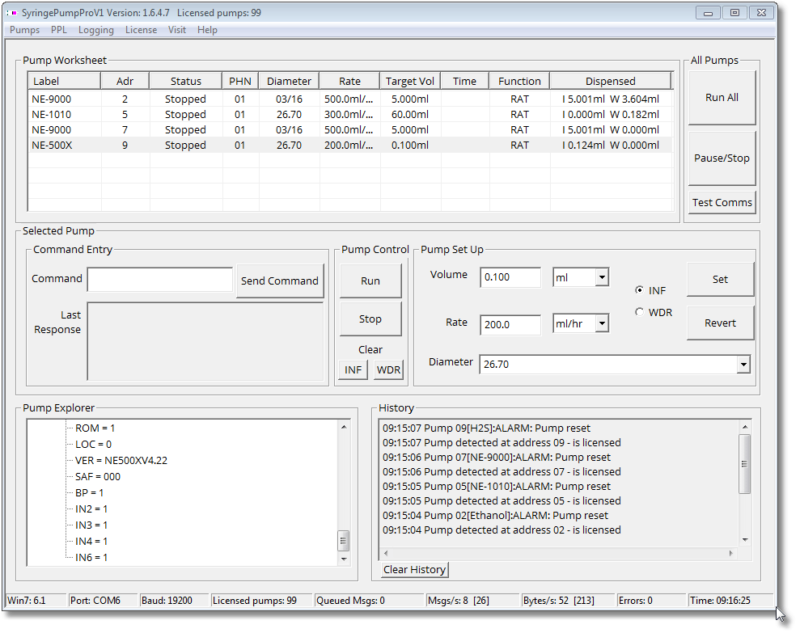
Task: Click Revert in Pump Set Up
Action: 719,323
